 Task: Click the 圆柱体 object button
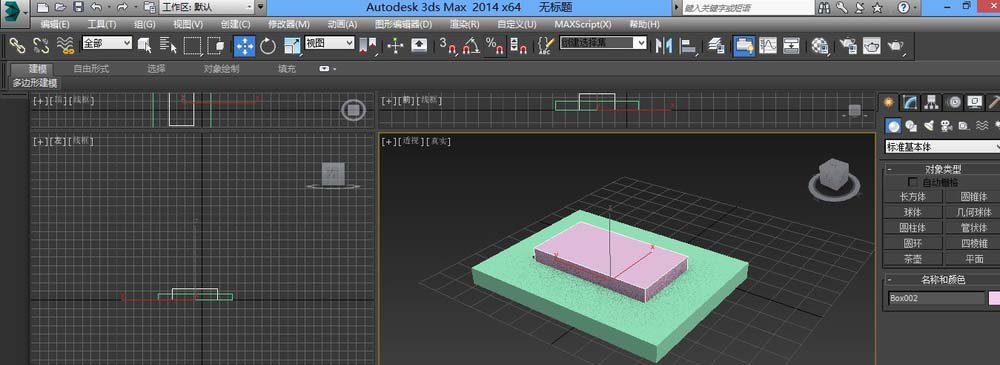[x=913, y=228]
